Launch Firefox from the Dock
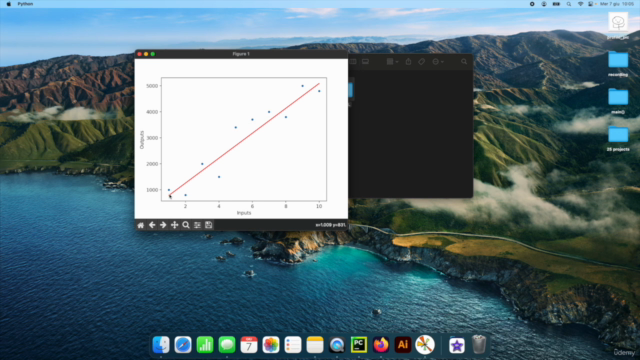The height and width of the screenshot is (360, 640). click(x=381, y=345)
